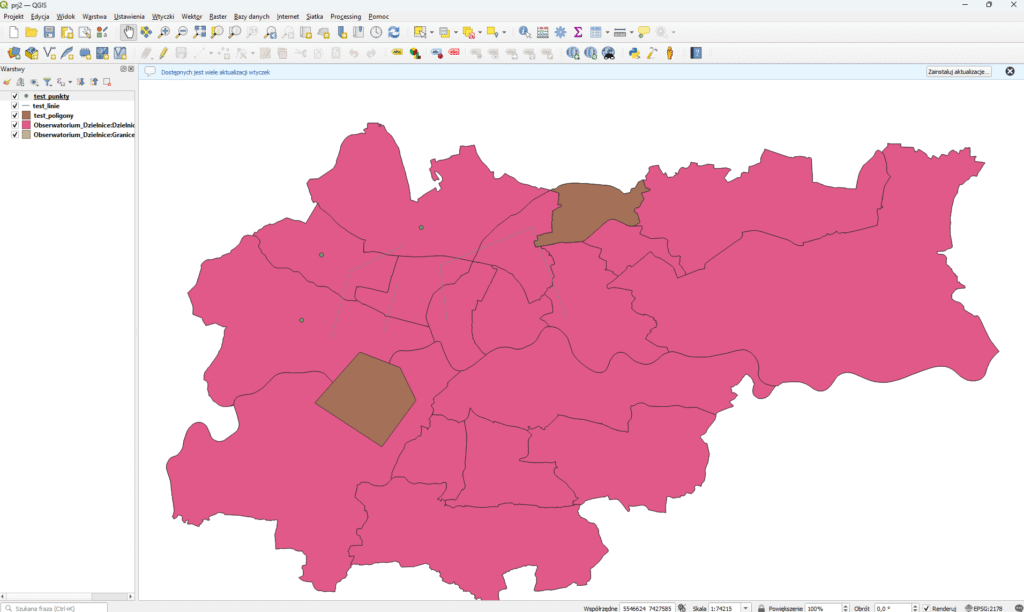1024x612 pixels.
Task: Open the Skala scale dropdown
Action: [745, 607]
